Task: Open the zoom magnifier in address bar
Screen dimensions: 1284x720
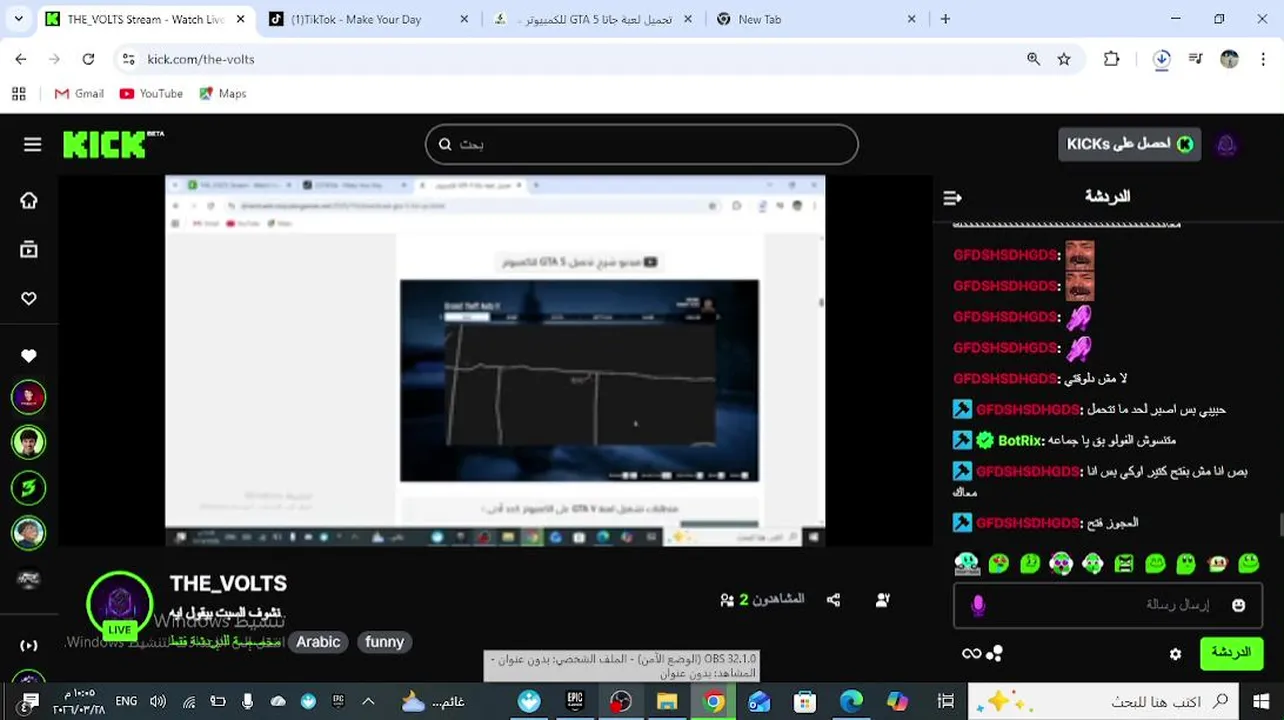Action: [x=1033, y=59]
